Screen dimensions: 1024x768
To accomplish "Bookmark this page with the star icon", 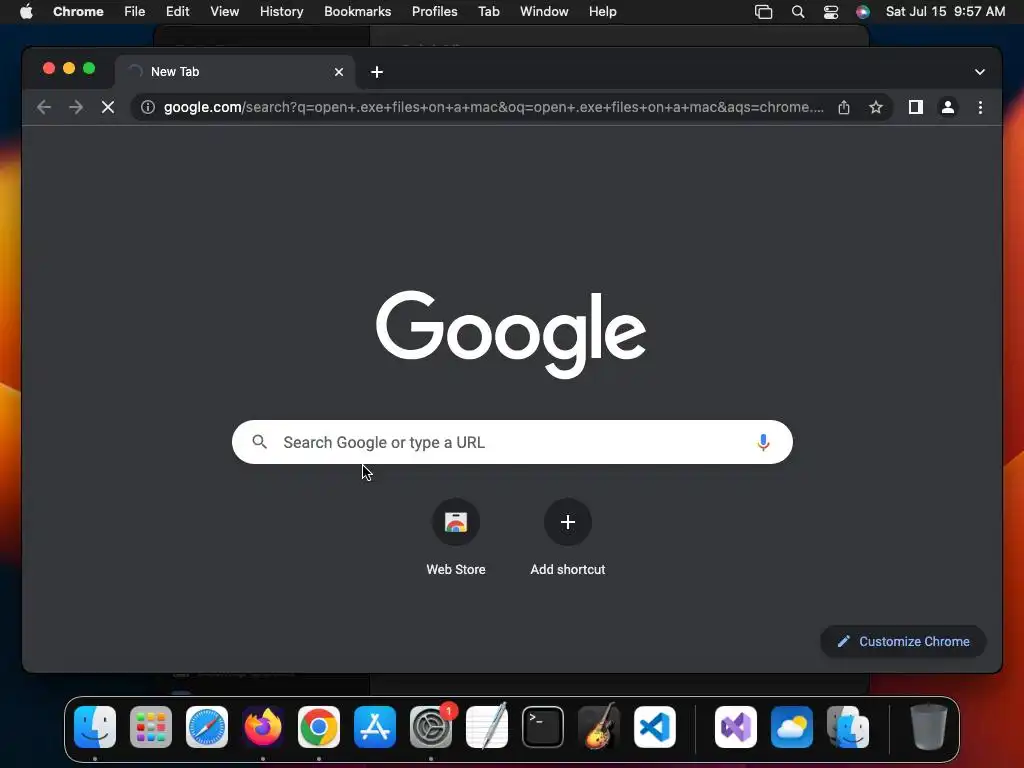I will pos(876,107).
